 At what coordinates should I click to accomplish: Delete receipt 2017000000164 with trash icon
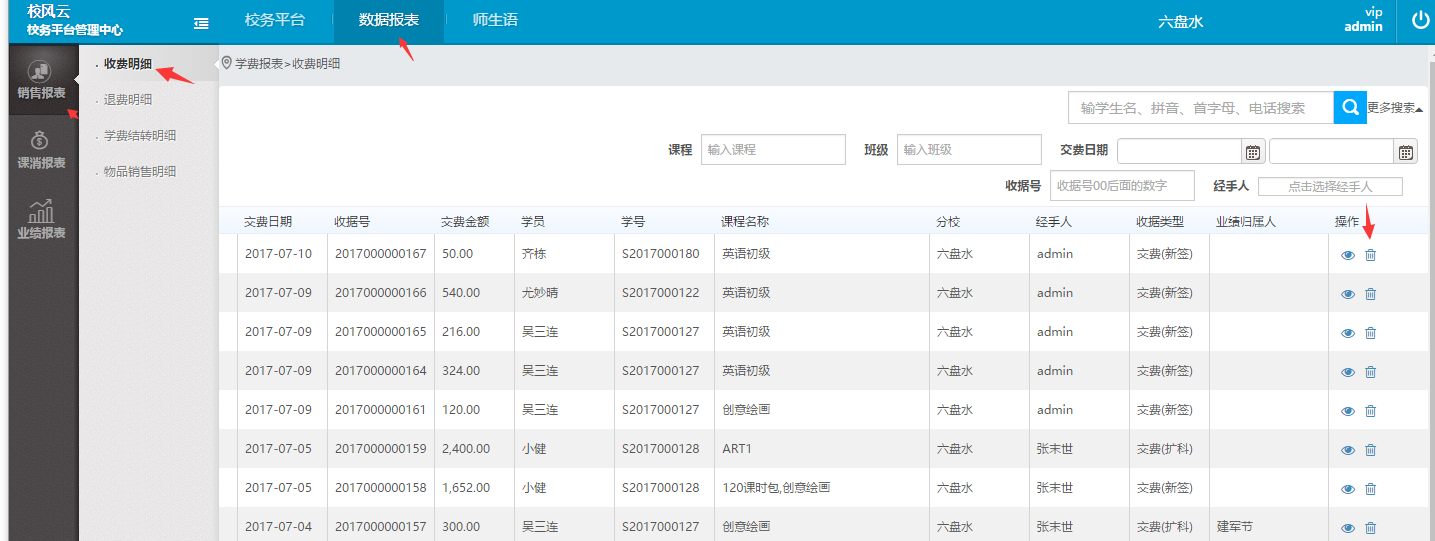coord(1371,372)
